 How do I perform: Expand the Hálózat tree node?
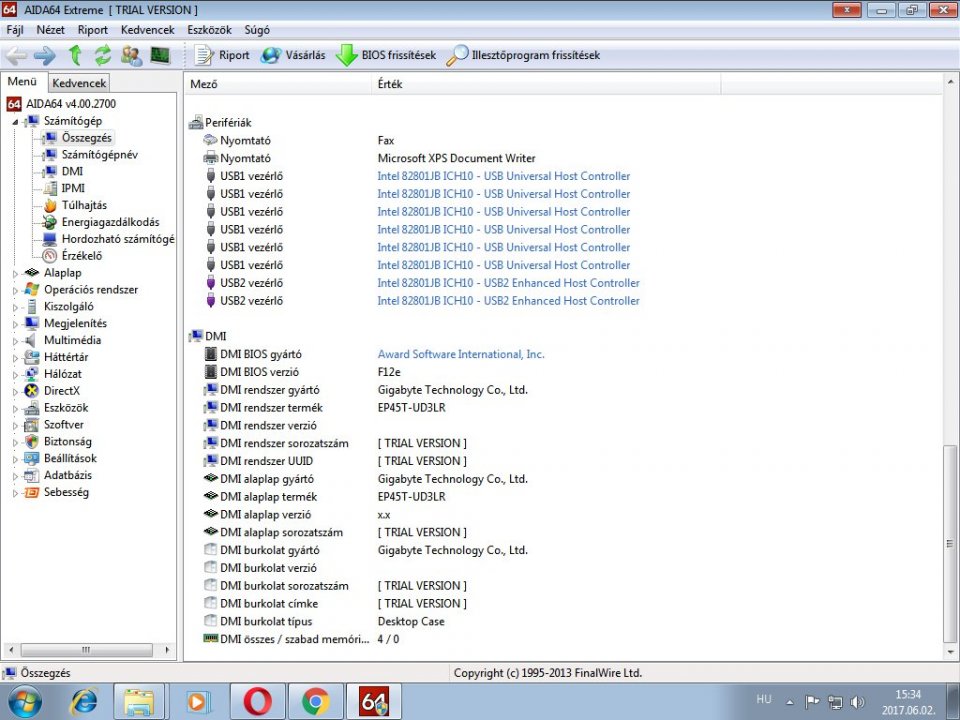point(15,375)
